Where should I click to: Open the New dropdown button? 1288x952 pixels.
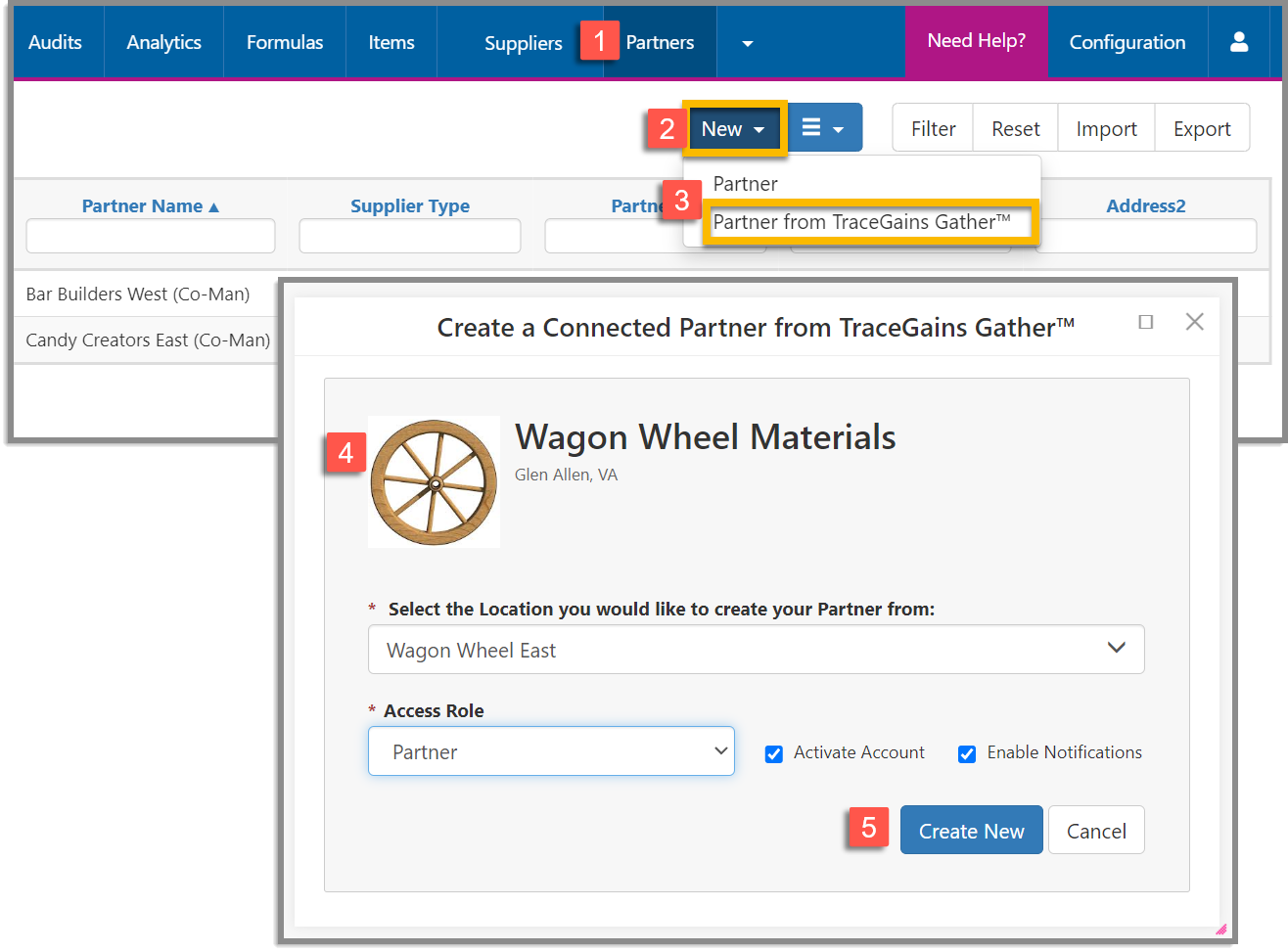[x=734, y=128]
